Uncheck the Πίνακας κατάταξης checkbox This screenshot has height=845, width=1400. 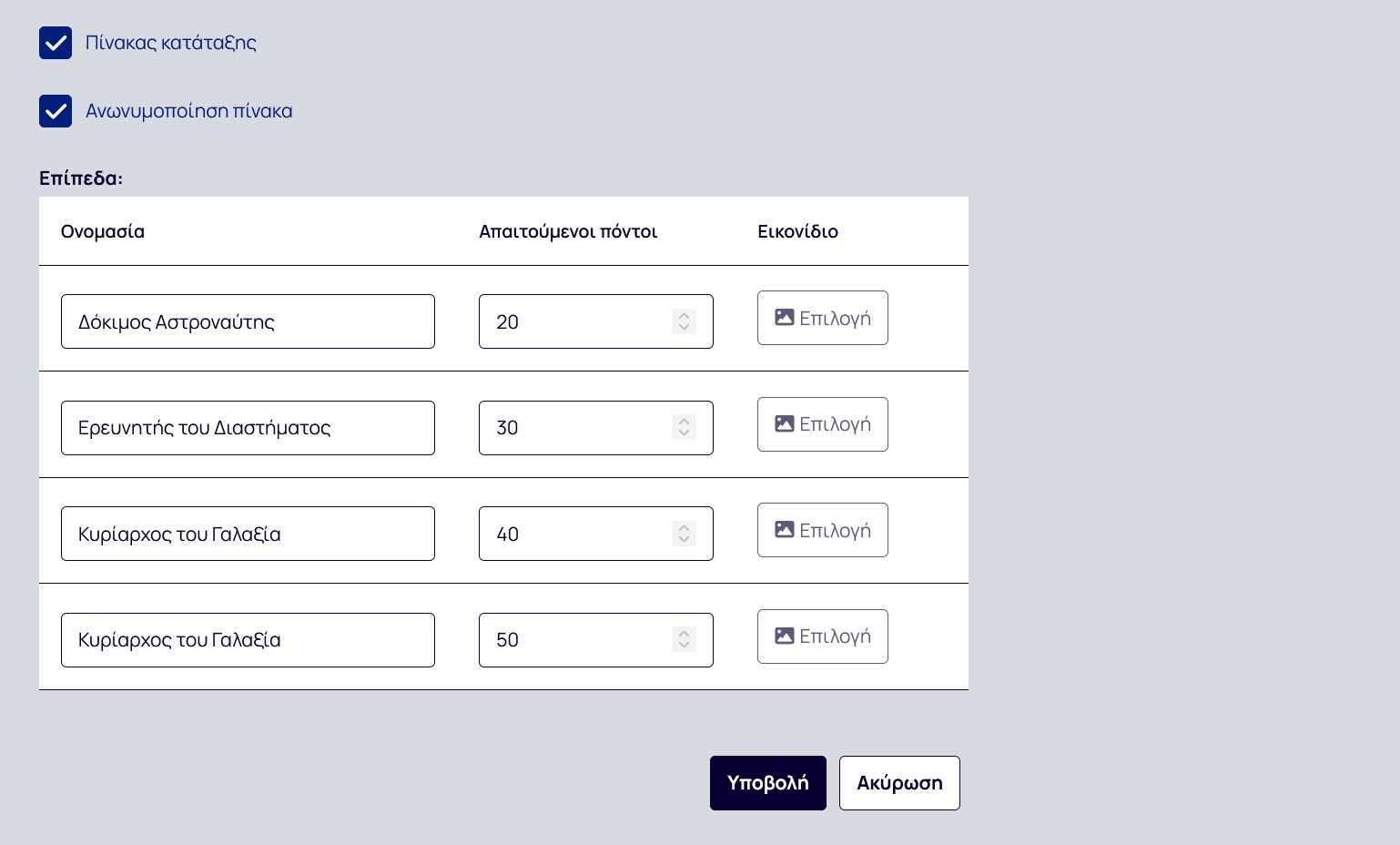point(56,43)
